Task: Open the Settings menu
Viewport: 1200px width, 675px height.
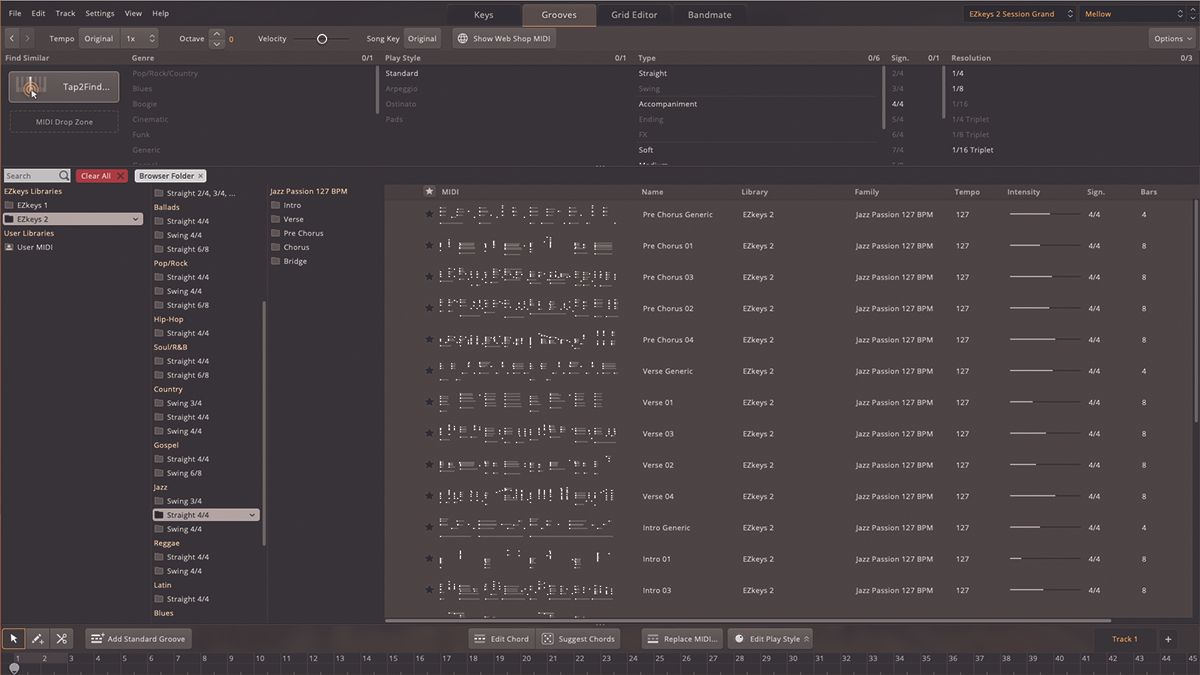Action: (100, 14)
